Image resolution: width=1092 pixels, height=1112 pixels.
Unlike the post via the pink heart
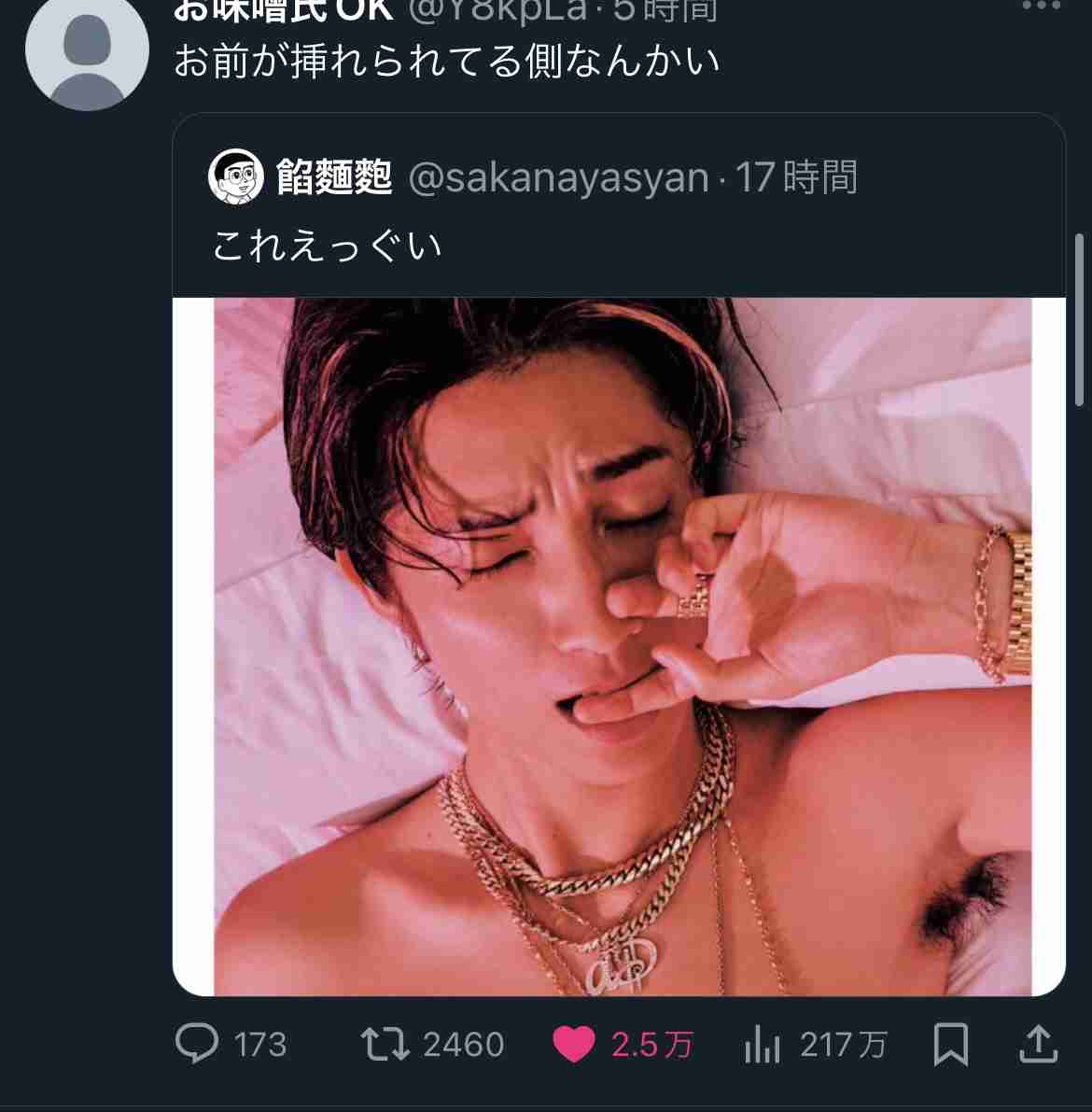[573, 1044]
